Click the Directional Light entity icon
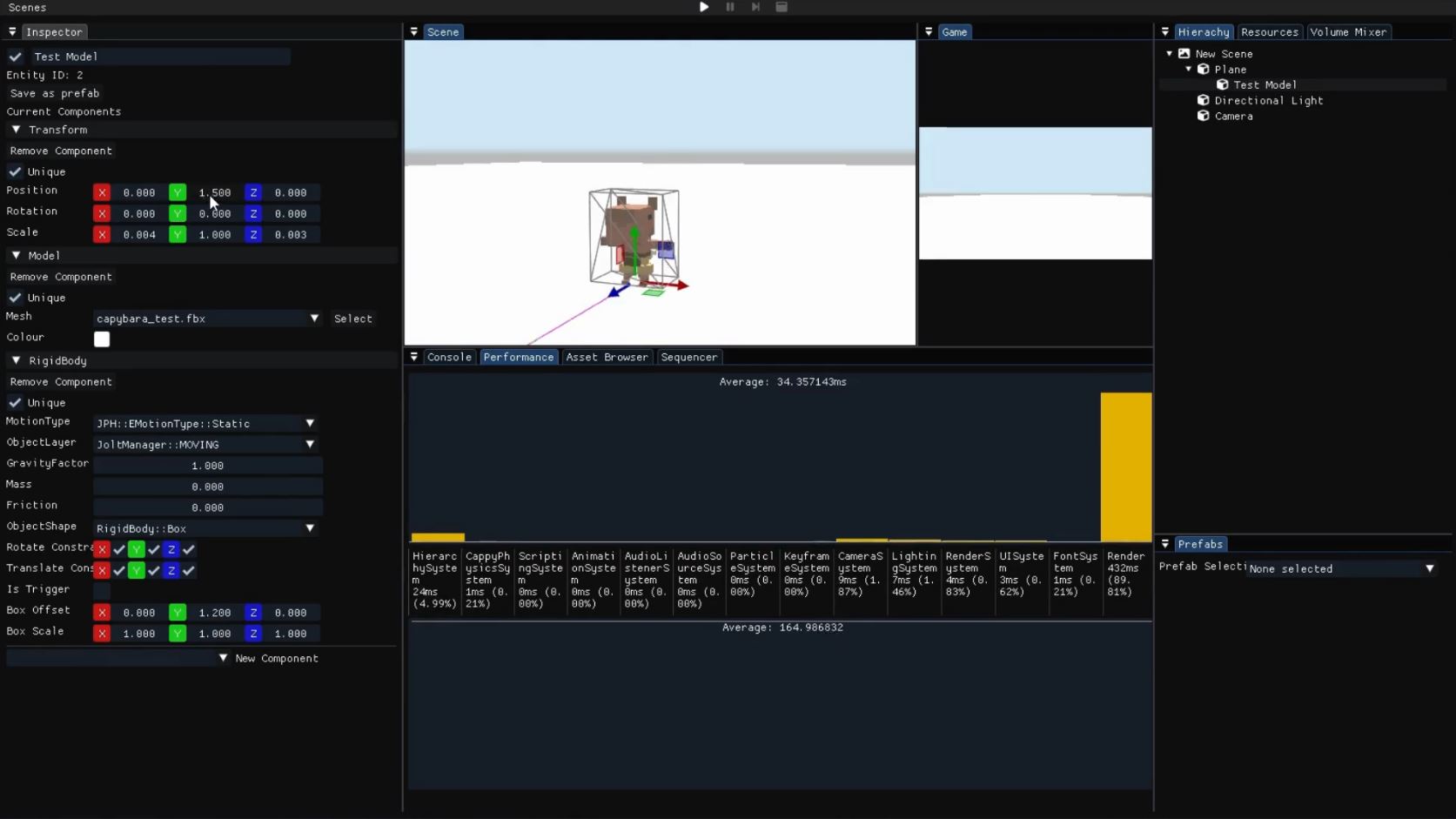The image size is (1456, 819). [x=1203, y=100]
